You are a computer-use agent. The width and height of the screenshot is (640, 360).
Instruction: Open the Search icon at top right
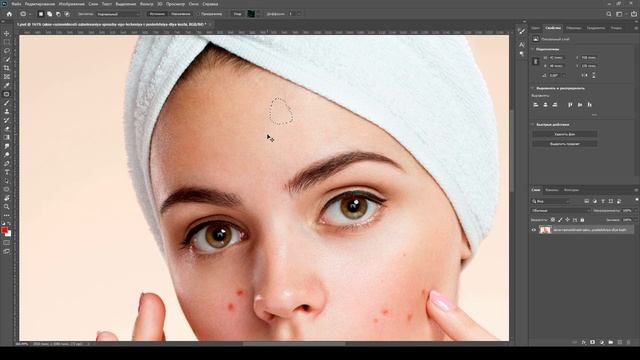tap(609, 14)
